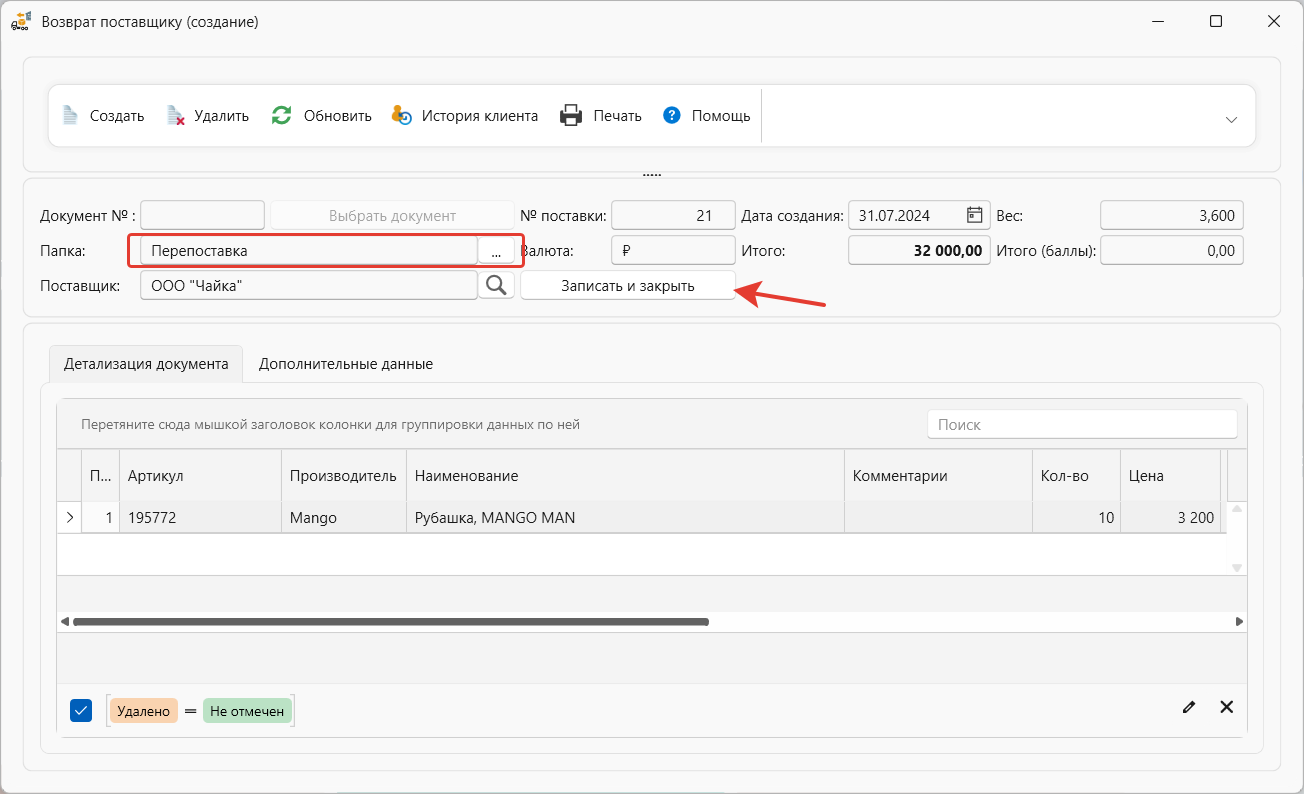Minimize the Возврат поставщику window
1304x794 pixels.
tap(1158, 21)
